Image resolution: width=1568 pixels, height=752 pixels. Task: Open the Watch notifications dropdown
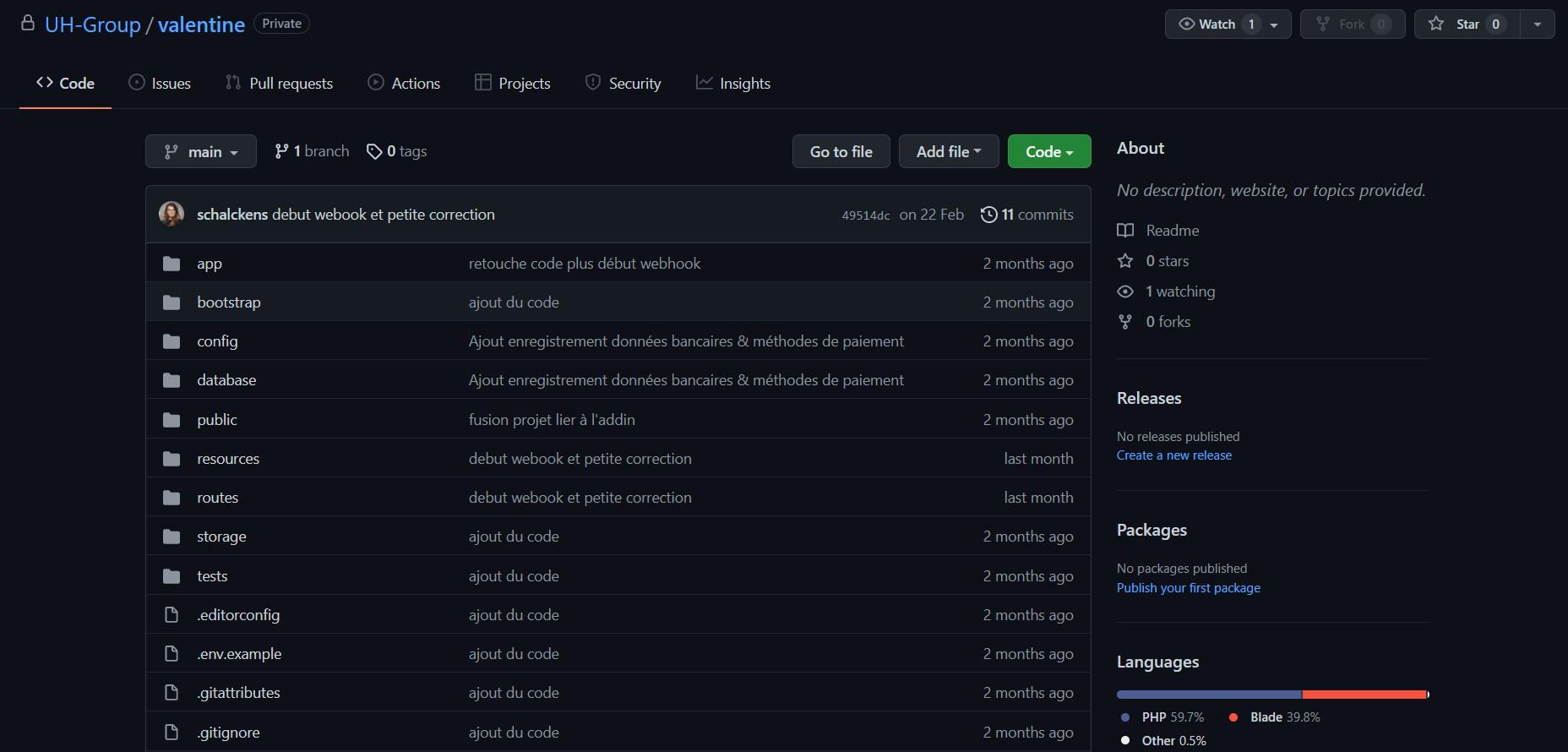pos(1228,24)
